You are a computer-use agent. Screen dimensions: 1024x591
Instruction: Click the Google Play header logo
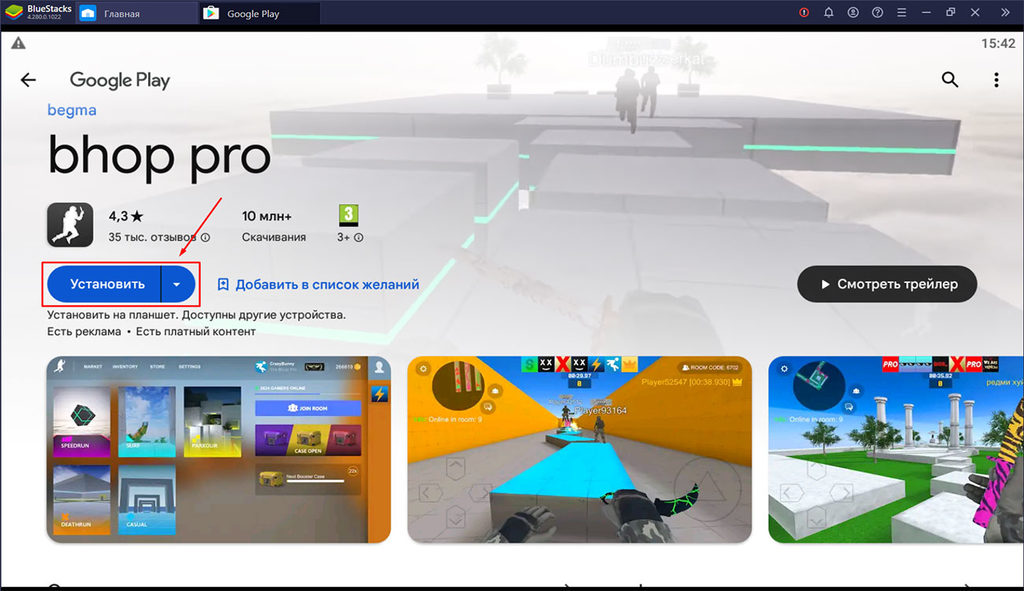pos(120,80)
